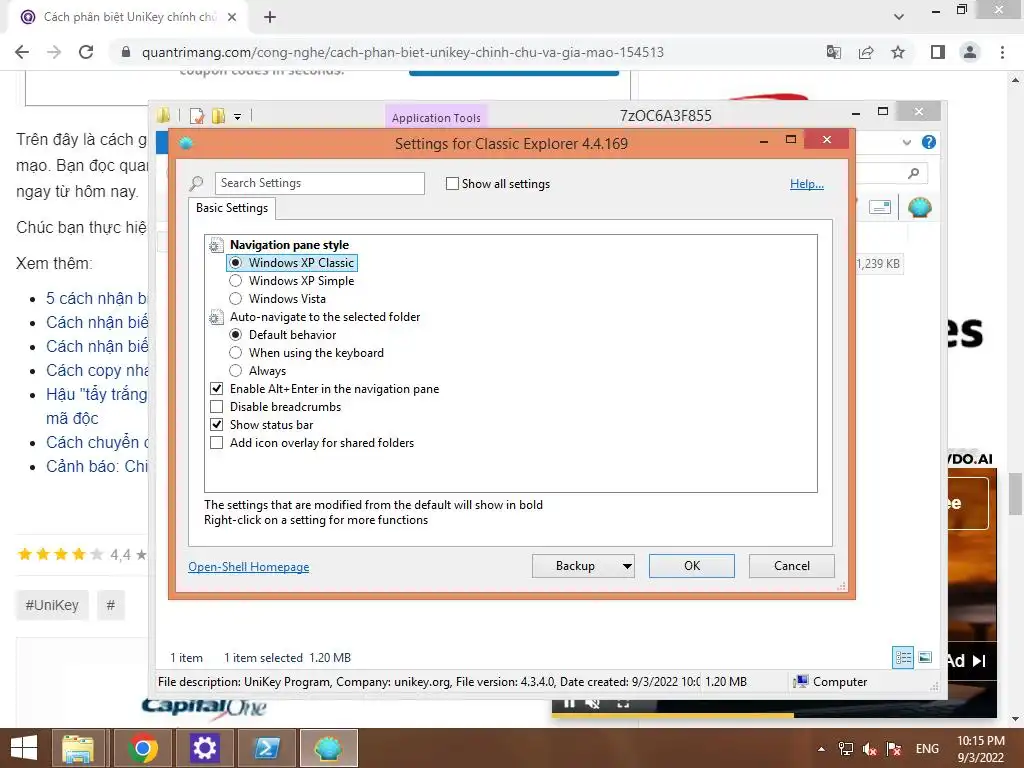Select the Windows XP Simple radio button

[x=236, y=281]
